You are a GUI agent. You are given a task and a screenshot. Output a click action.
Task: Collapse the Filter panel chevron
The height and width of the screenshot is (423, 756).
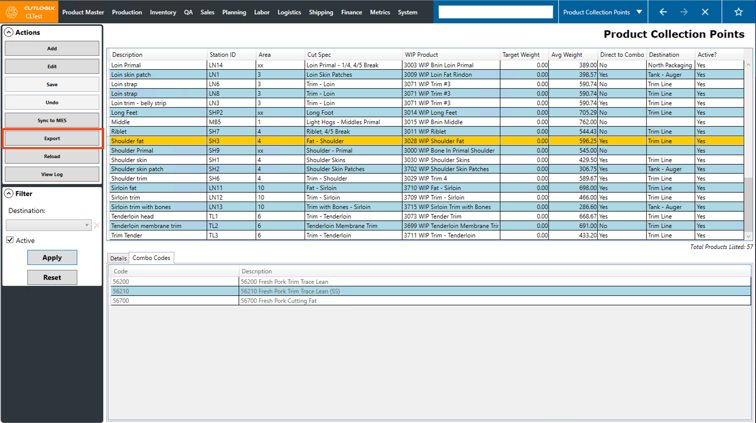pyautogui.click(x=9, y=194)
